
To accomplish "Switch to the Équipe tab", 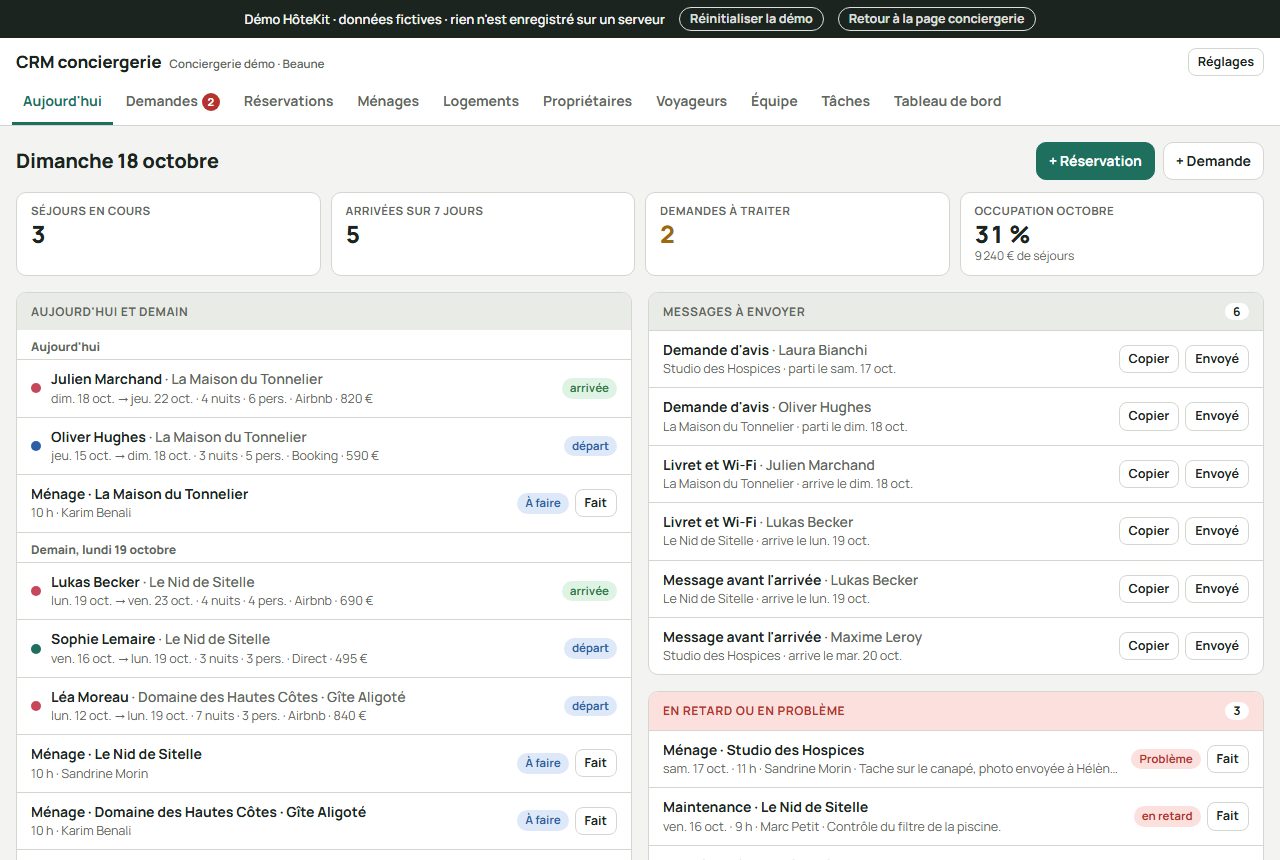I will click(x=774, y=101).
